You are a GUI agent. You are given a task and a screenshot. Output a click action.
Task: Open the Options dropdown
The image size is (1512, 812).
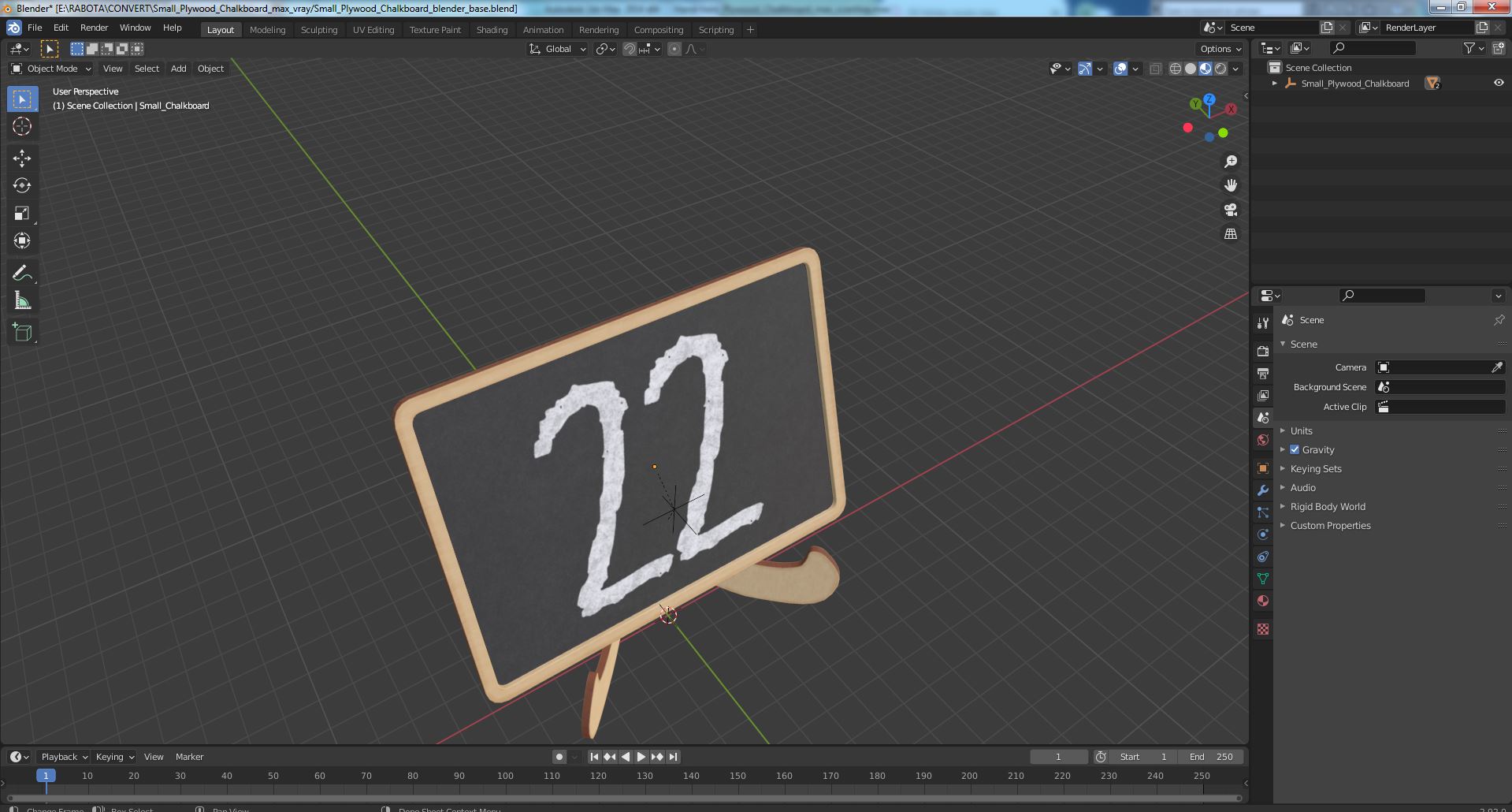coord(1220,49)
